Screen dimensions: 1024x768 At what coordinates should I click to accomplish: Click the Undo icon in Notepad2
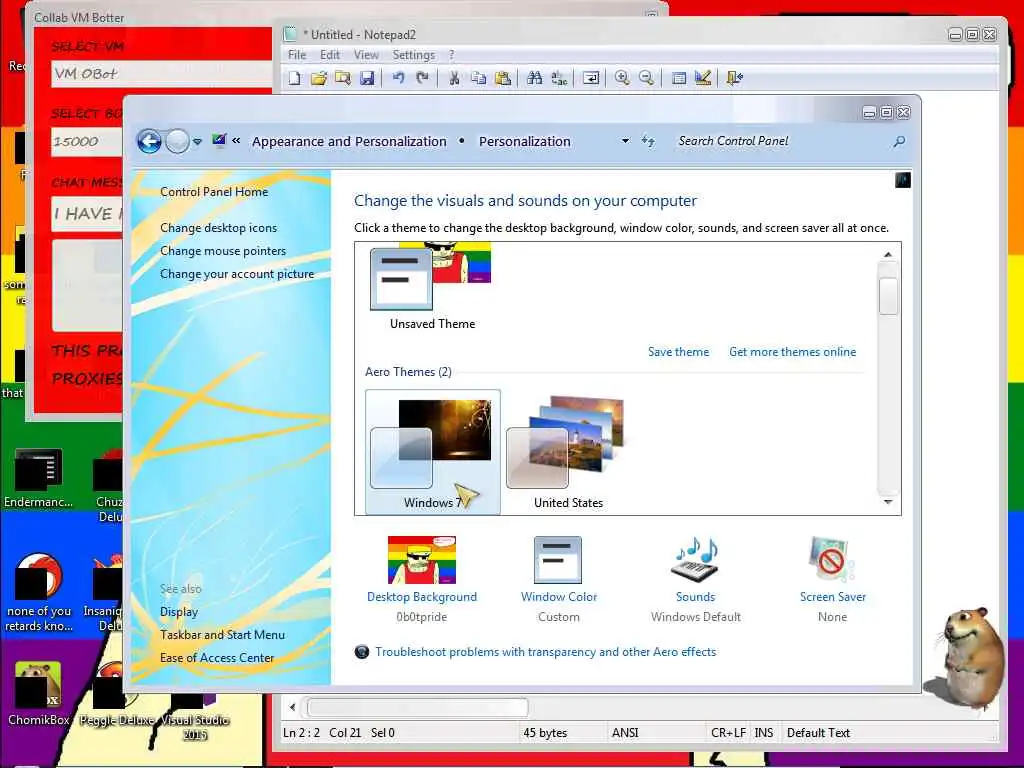[x=398, y=78]
